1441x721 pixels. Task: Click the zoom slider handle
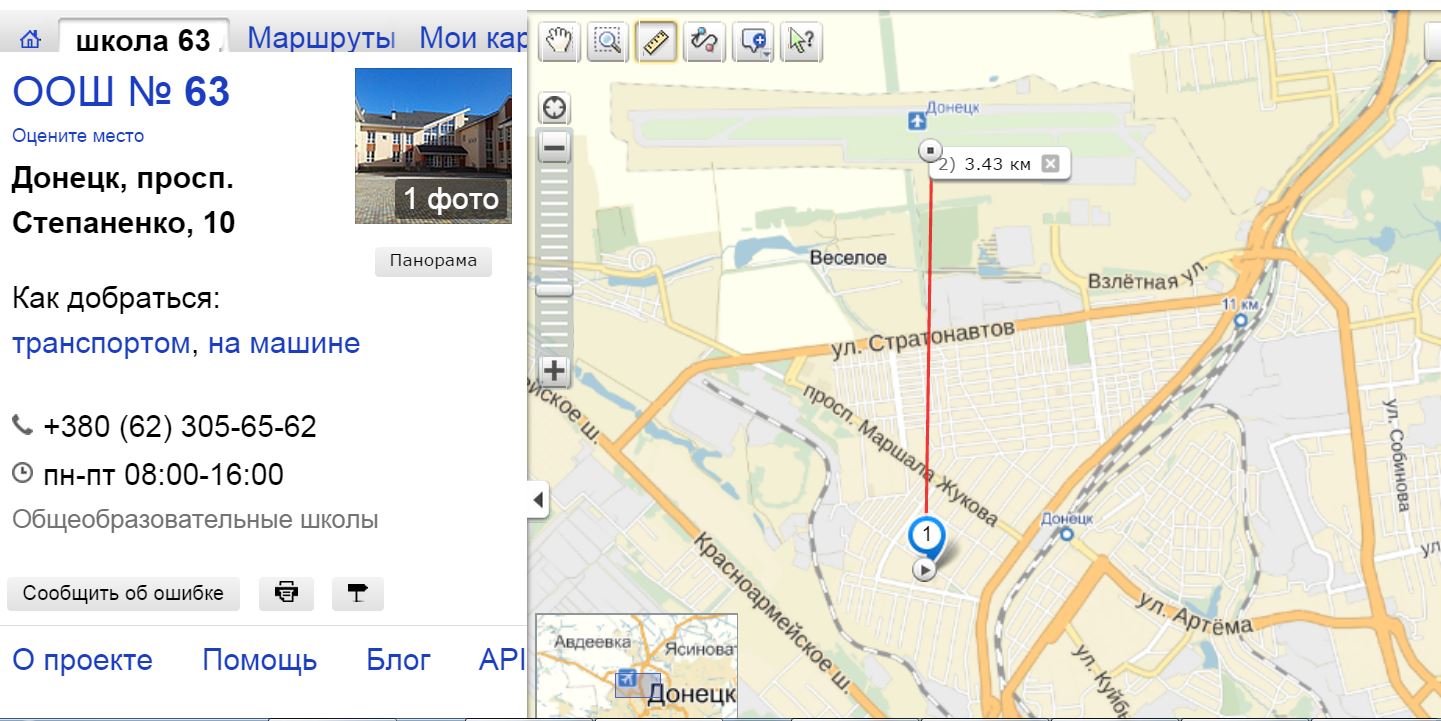[x=554, y=290]
